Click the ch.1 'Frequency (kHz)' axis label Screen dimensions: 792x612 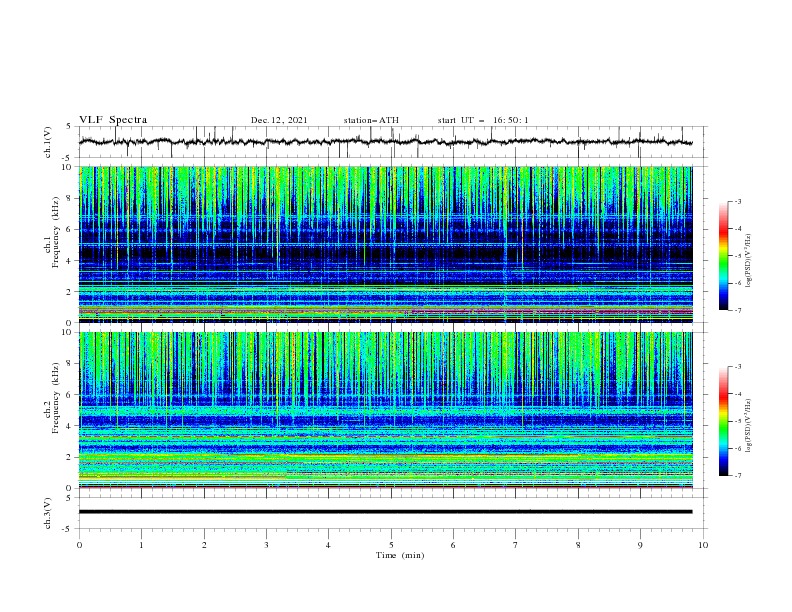(56, 233)
